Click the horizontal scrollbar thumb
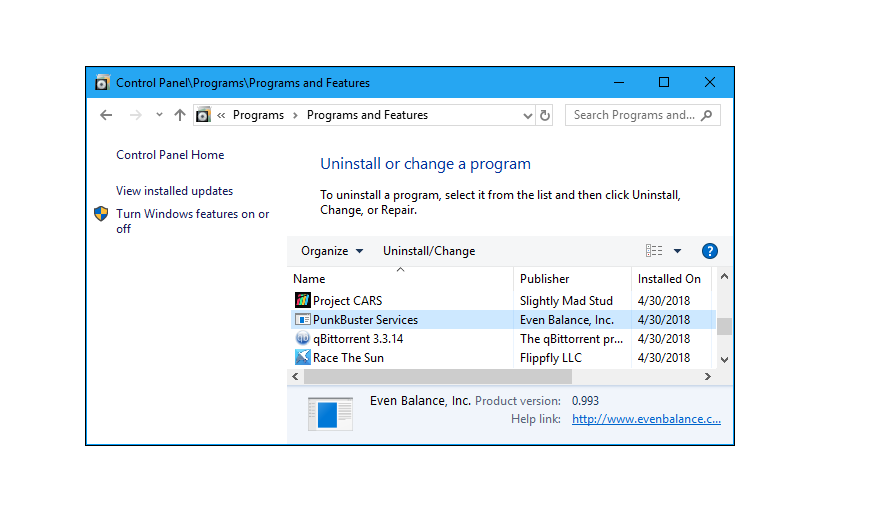Viewport: 879px width, 506px height. (438, 377)
